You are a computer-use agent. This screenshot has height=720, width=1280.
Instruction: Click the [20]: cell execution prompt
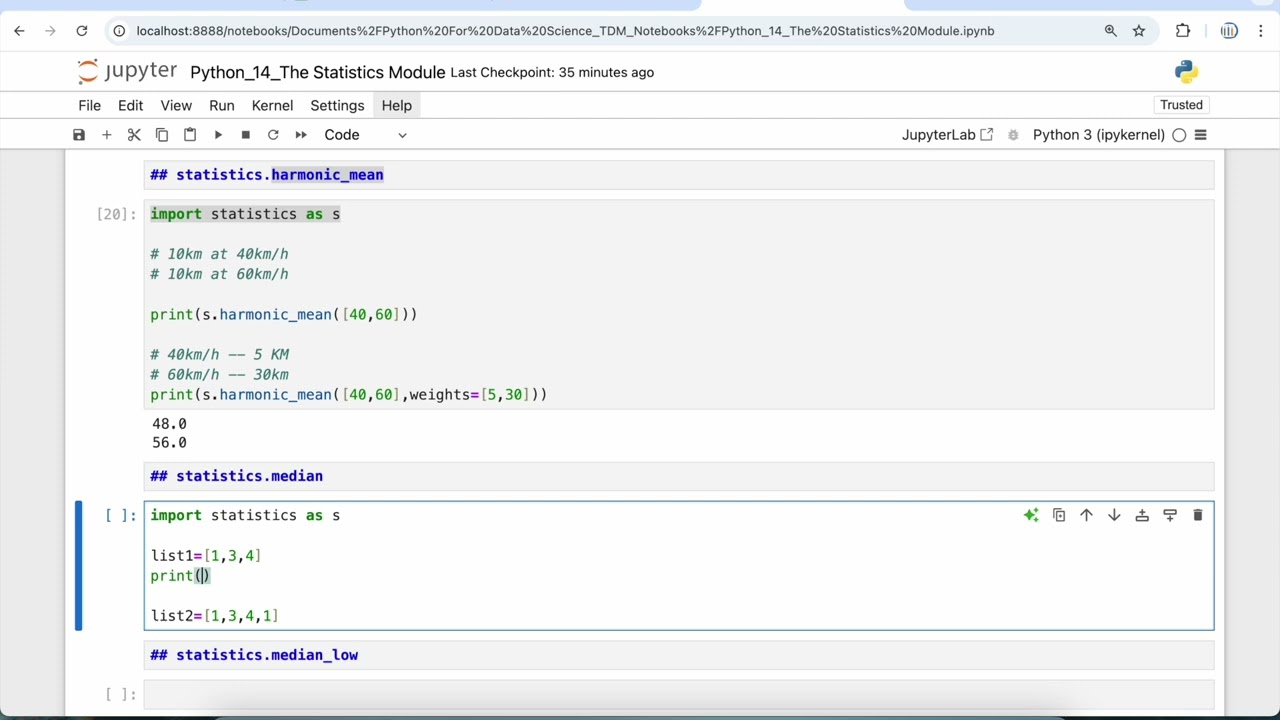tap(116, 214)
